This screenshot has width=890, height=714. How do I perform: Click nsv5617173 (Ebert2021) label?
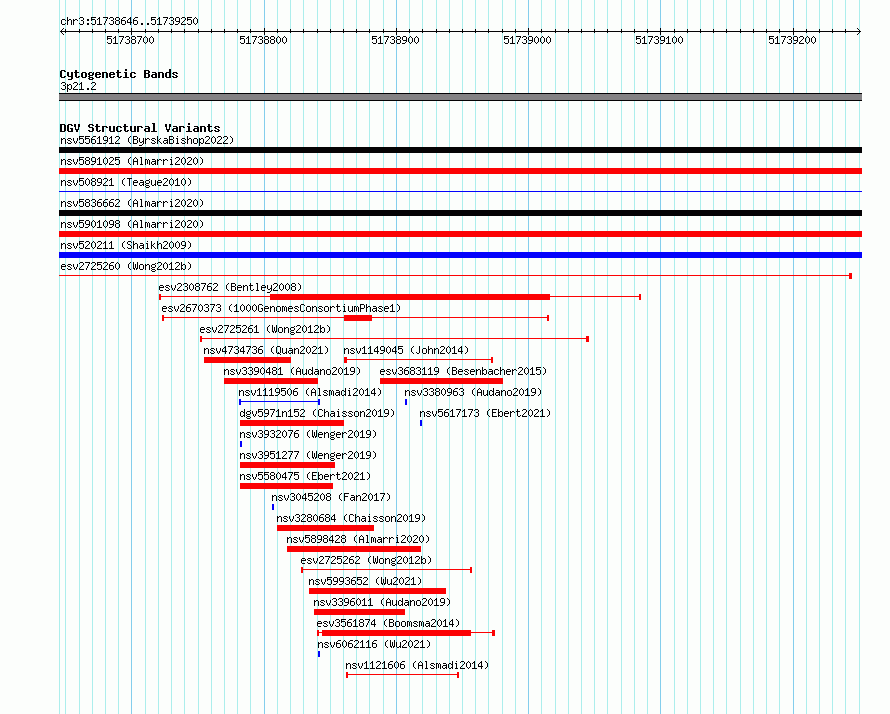click(485, 413)
